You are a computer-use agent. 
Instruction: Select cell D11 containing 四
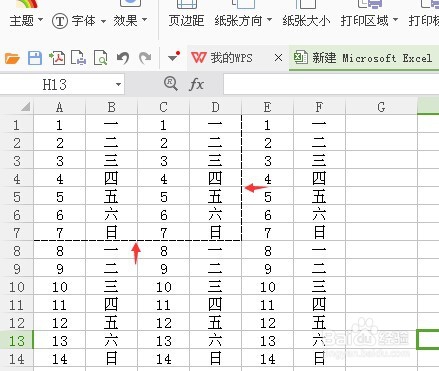point(215,305)
